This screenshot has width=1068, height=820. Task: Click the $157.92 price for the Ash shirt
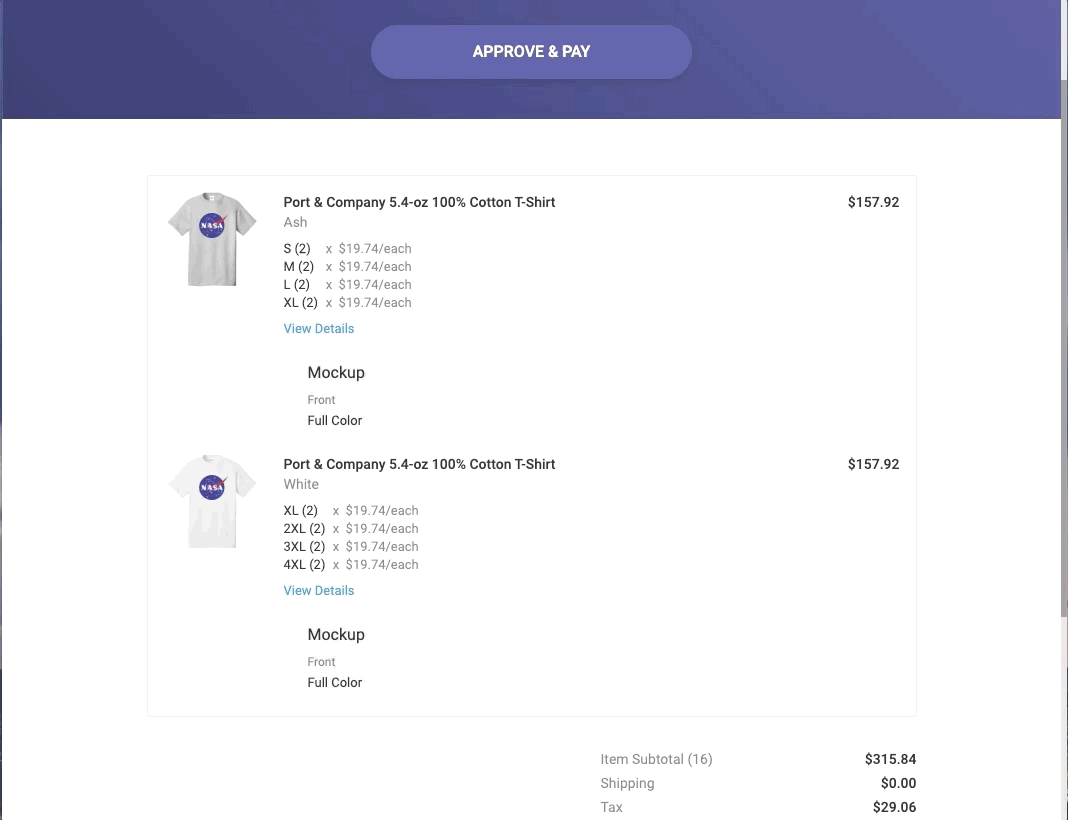(873, 202)
